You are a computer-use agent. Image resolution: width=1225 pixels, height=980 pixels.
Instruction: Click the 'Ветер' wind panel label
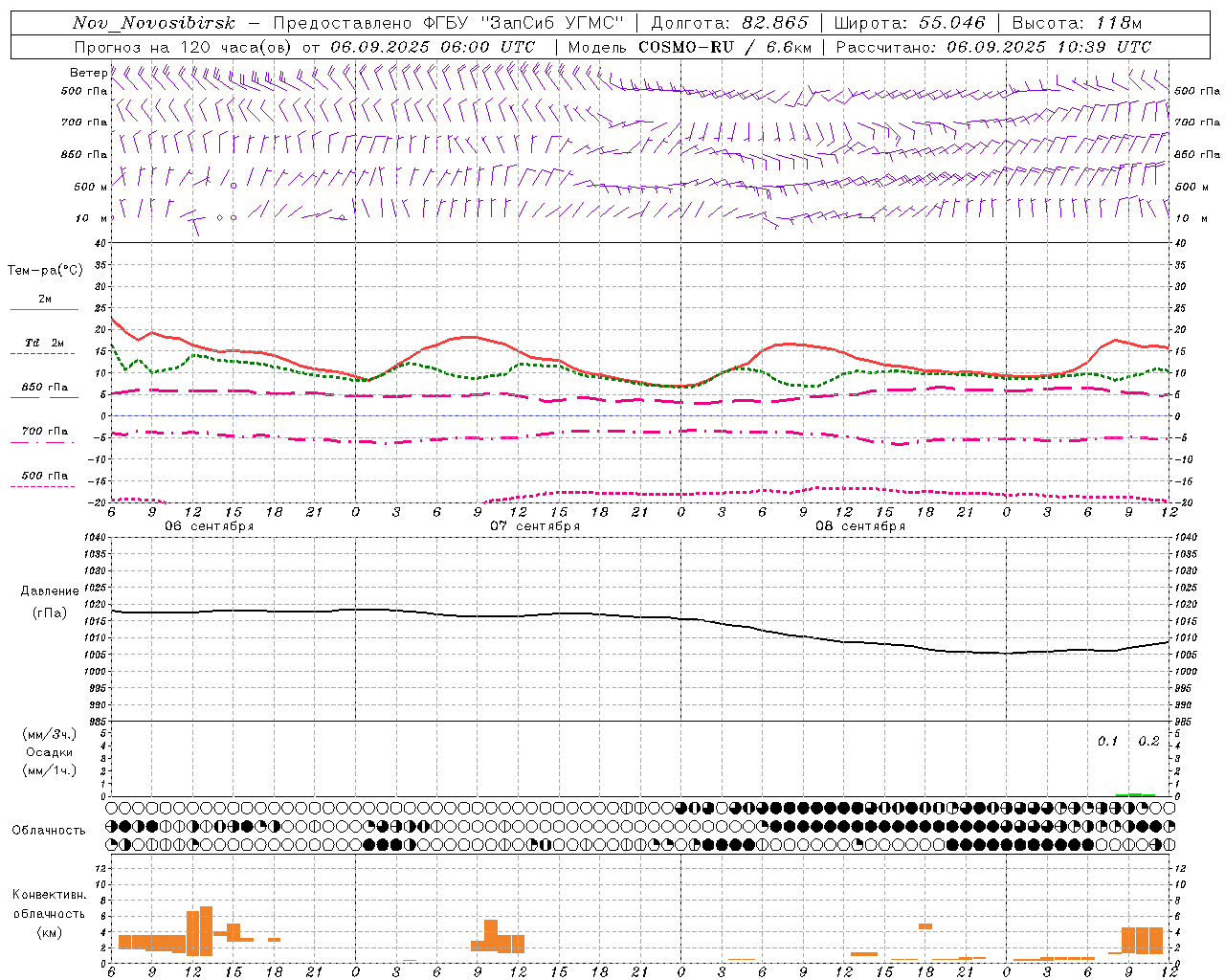88,73
